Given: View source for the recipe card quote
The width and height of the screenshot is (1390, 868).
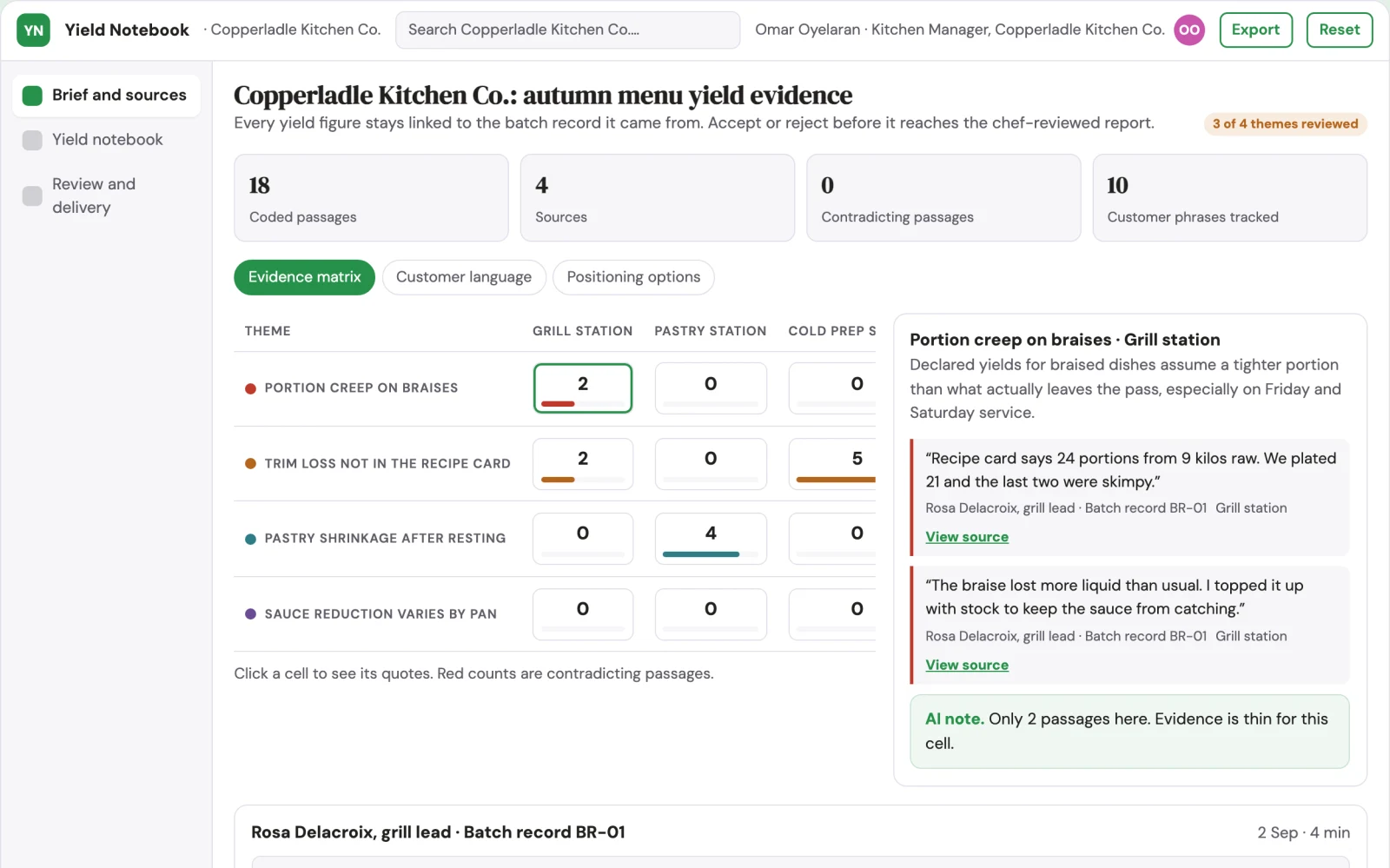Looking at the screenshot, I should click(x=966, y=537).
